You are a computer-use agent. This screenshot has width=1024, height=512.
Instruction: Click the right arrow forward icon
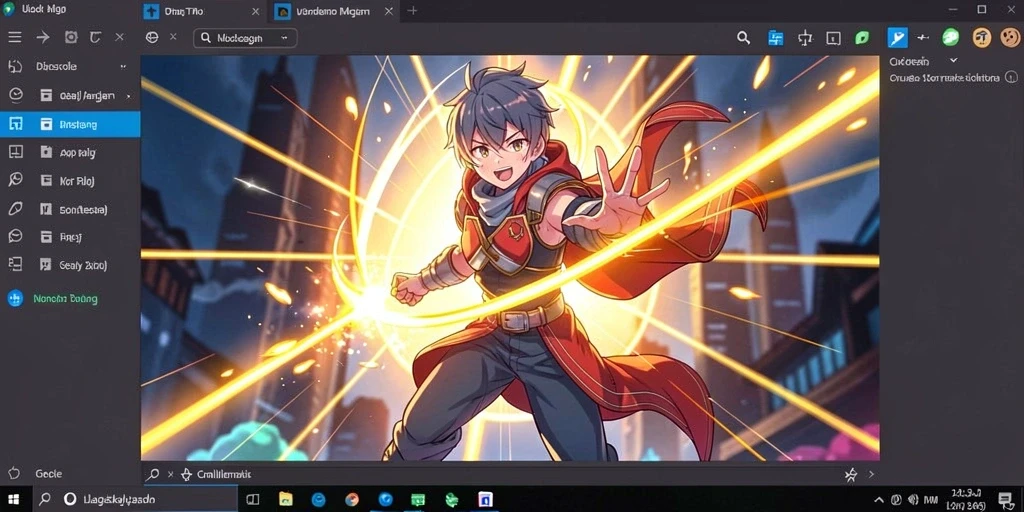[43, 37]
